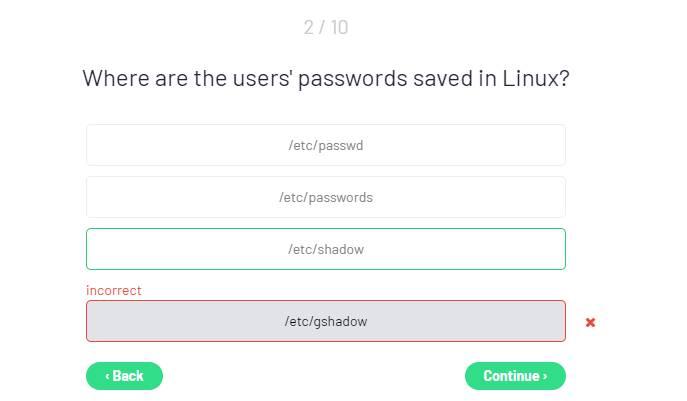
Task: Click the number 10 in the progress counter
Action: (x=338, y=27)
